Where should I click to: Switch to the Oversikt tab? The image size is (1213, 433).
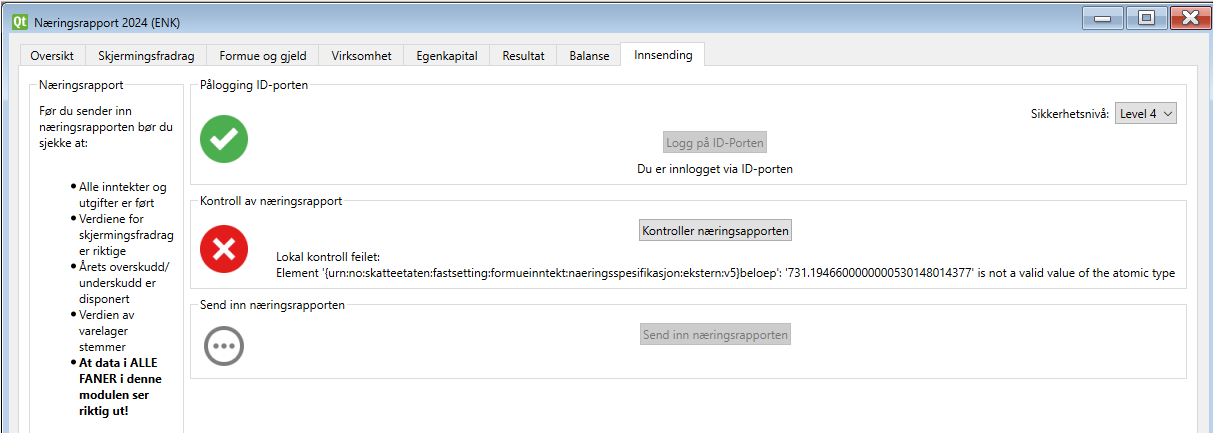[x=52, y=56]
